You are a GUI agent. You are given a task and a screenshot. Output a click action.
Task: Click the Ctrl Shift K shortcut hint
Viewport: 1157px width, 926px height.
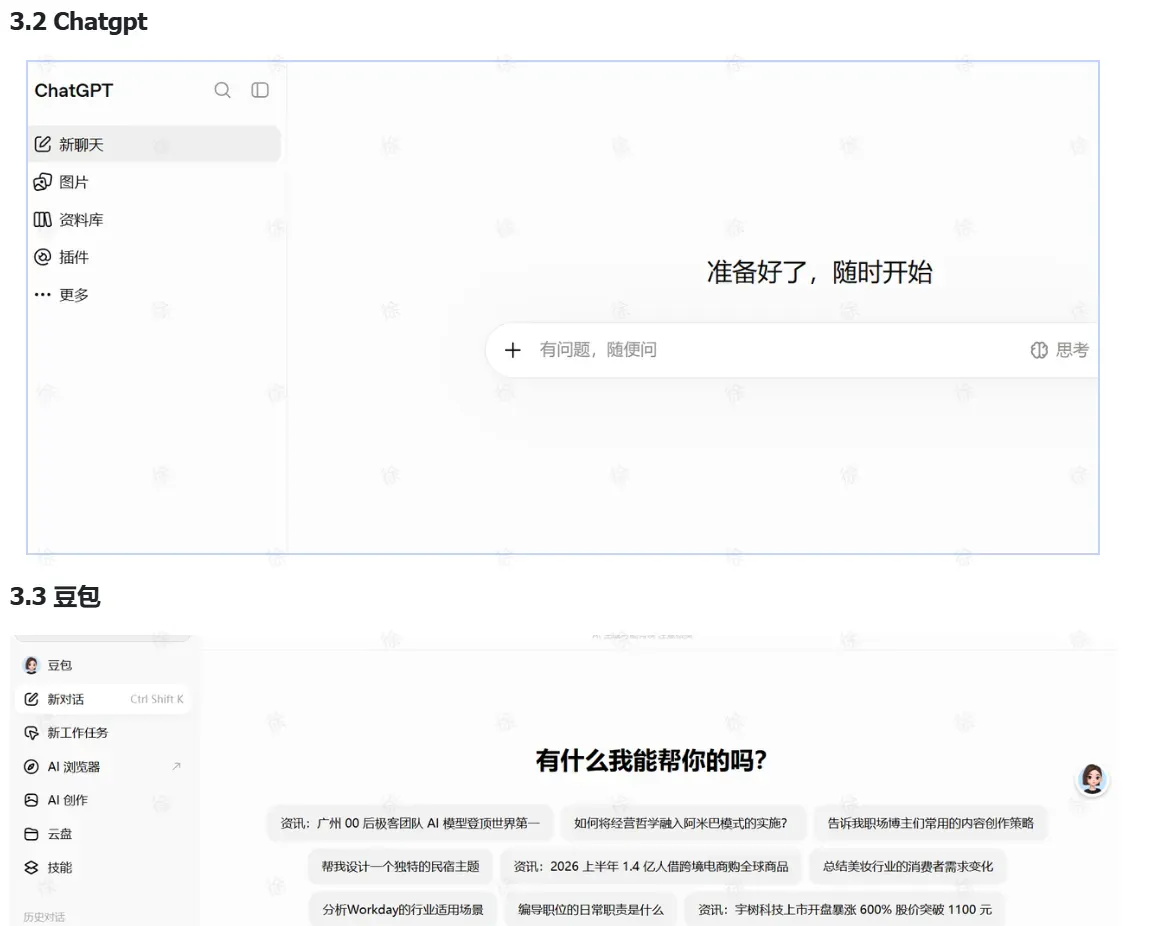pyautogui.click(x=156, y=699)
